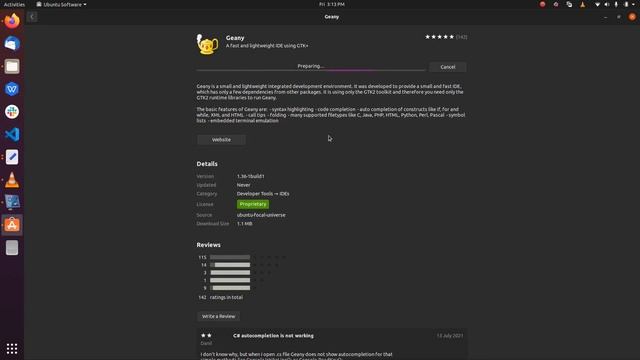This screenshot has width=640, height=360.
Task: Click the four-star reviews bar with 14
Action: click(230, 265)
